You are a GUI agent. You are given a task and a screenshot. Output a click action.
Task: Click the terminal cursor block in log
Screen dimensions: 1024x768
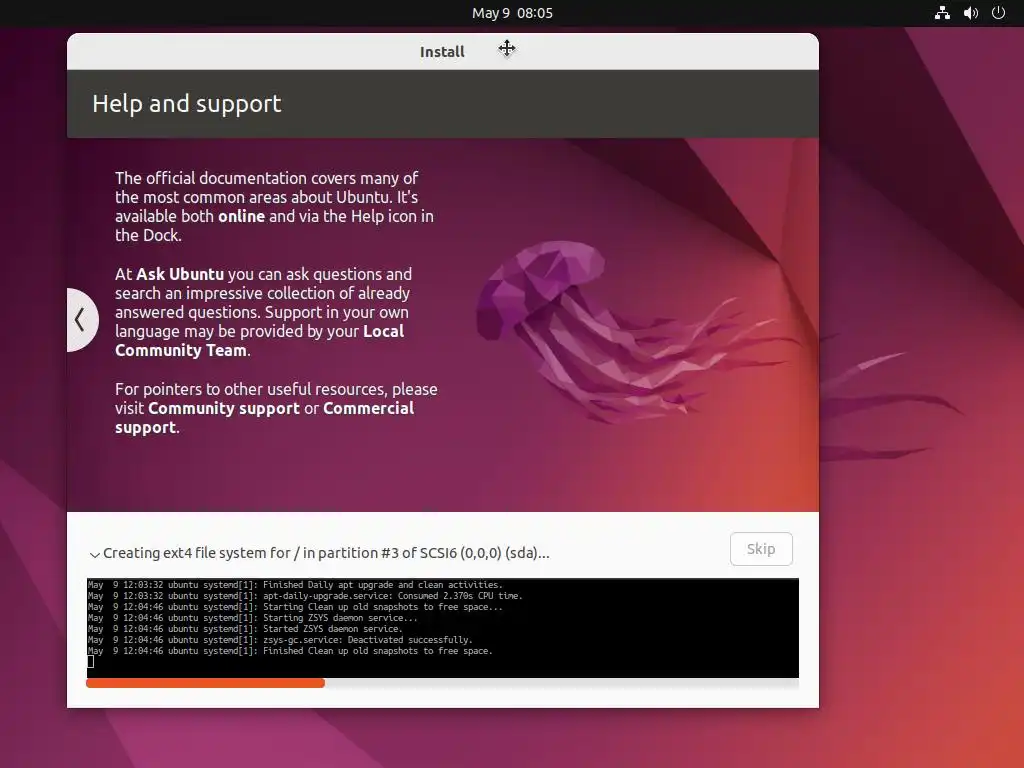(91, 662)
